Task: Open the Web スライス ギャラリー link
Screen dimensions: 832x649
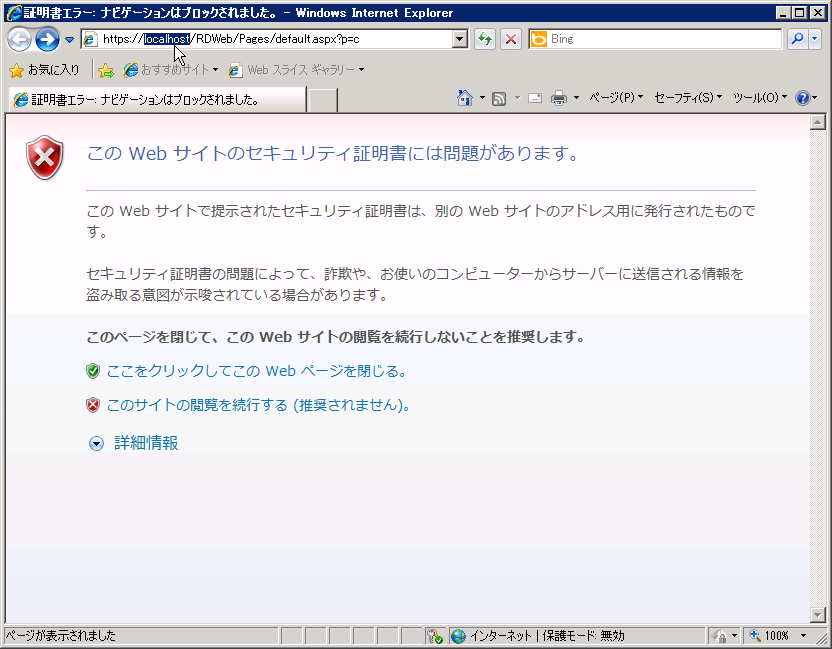Action: click(297, 70)
